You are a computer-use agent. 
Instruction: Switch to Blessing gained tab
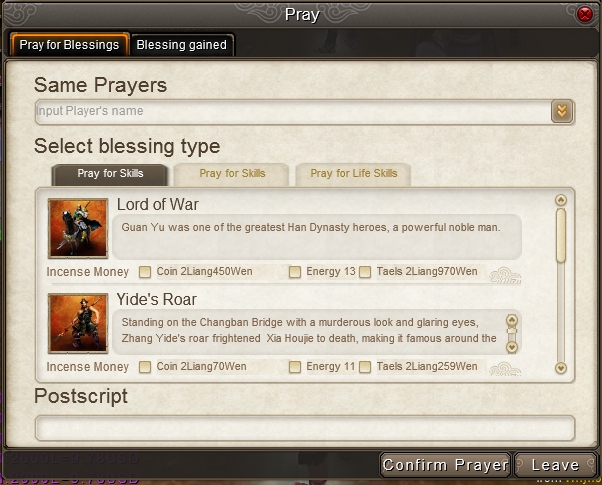[x=182, y=45]
